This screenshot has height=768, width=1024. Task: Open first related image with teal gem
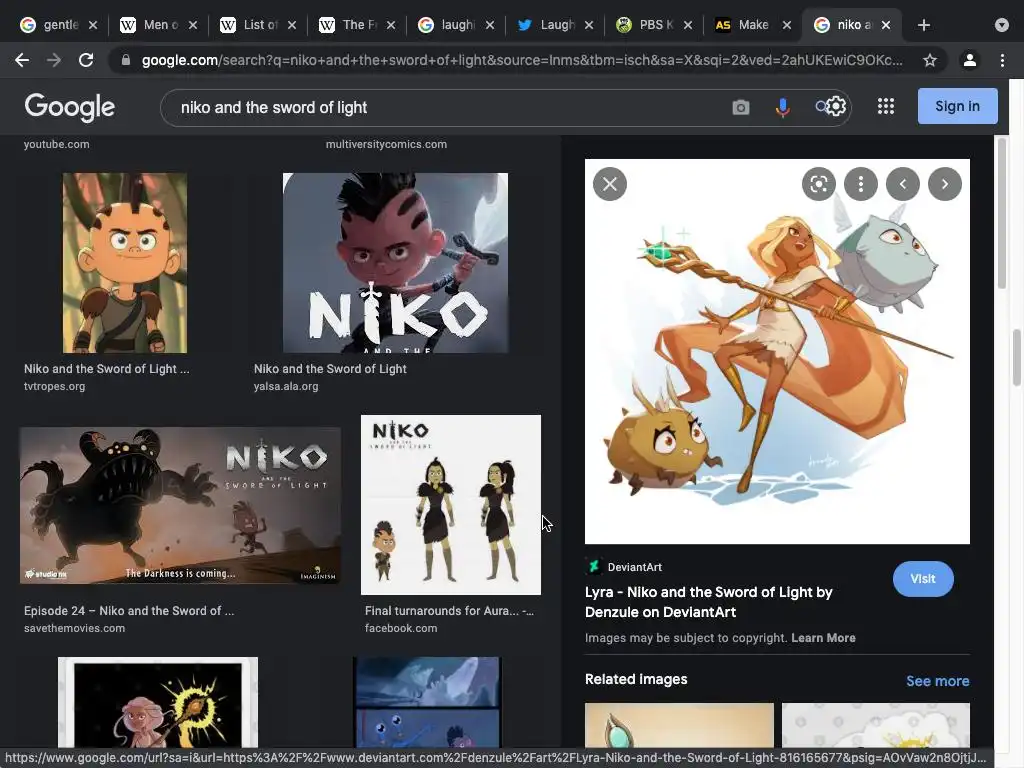pyautogui.click(x=679, y=725)
